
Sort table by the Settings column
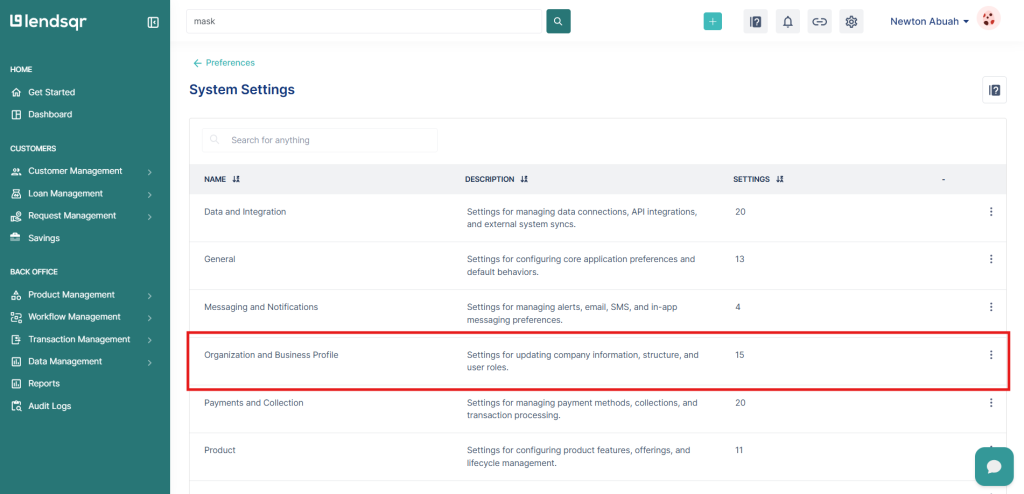(780, 179)
